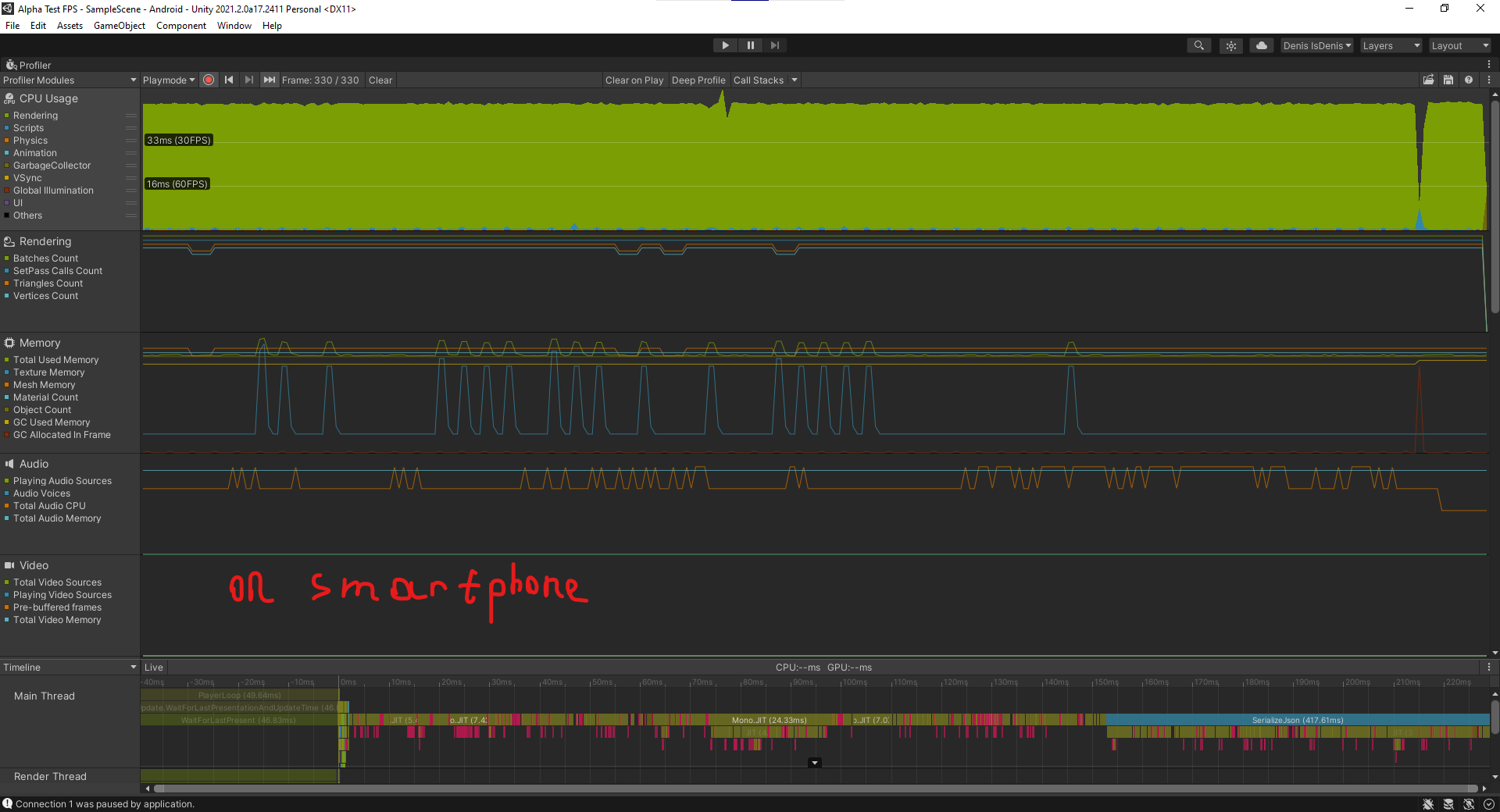
Task: Toggle the Scripts category color box
Action: (6, 128)
